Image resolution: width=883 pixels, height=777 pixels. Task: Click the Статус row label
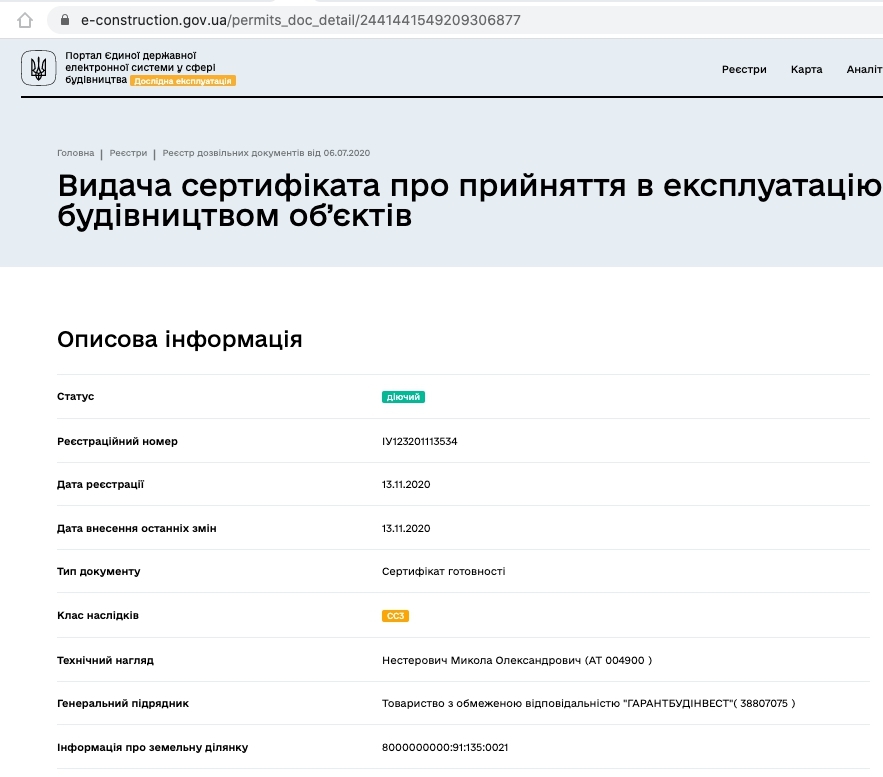tap(75, 396)
